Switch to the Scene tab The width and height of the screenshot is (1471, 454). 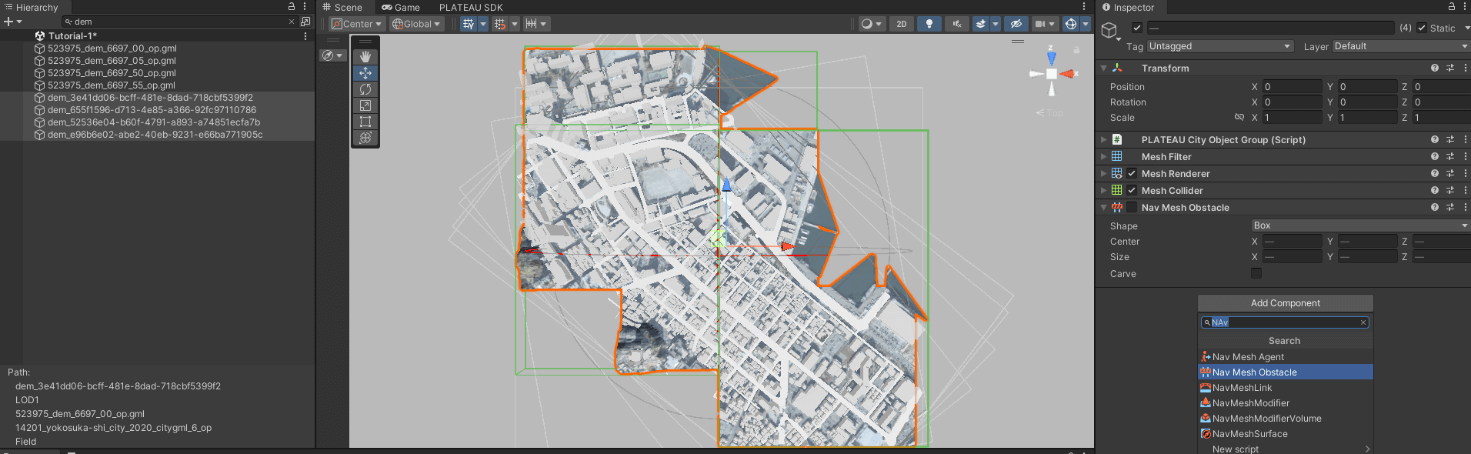(342, 7)
